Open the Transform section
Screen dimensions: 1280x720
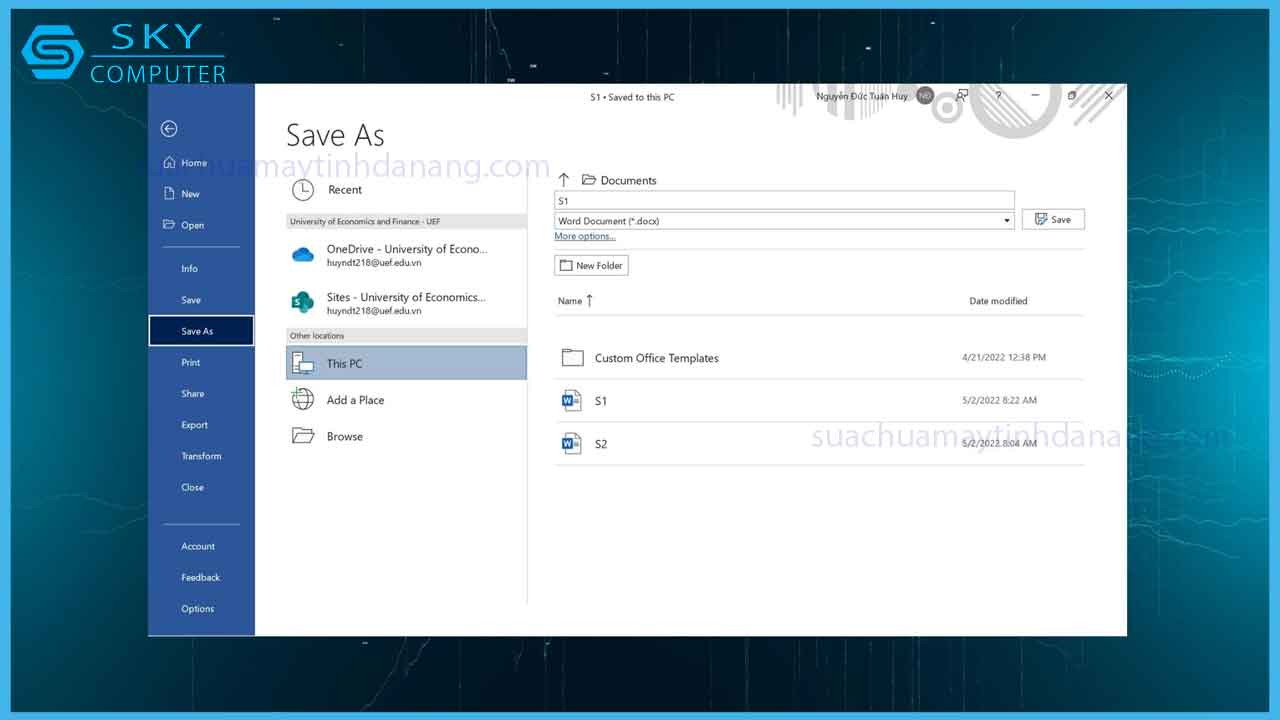coord(201,456)
